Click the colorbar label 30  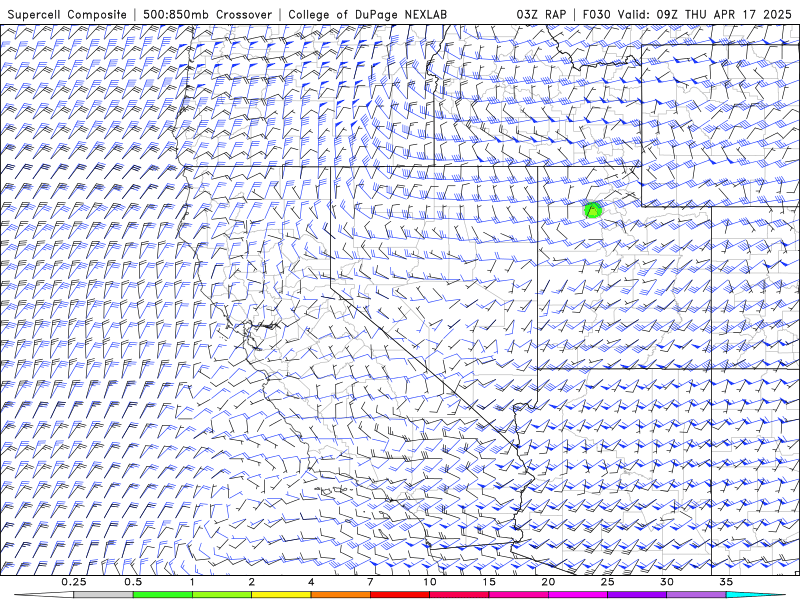click(x=666, y=582)
